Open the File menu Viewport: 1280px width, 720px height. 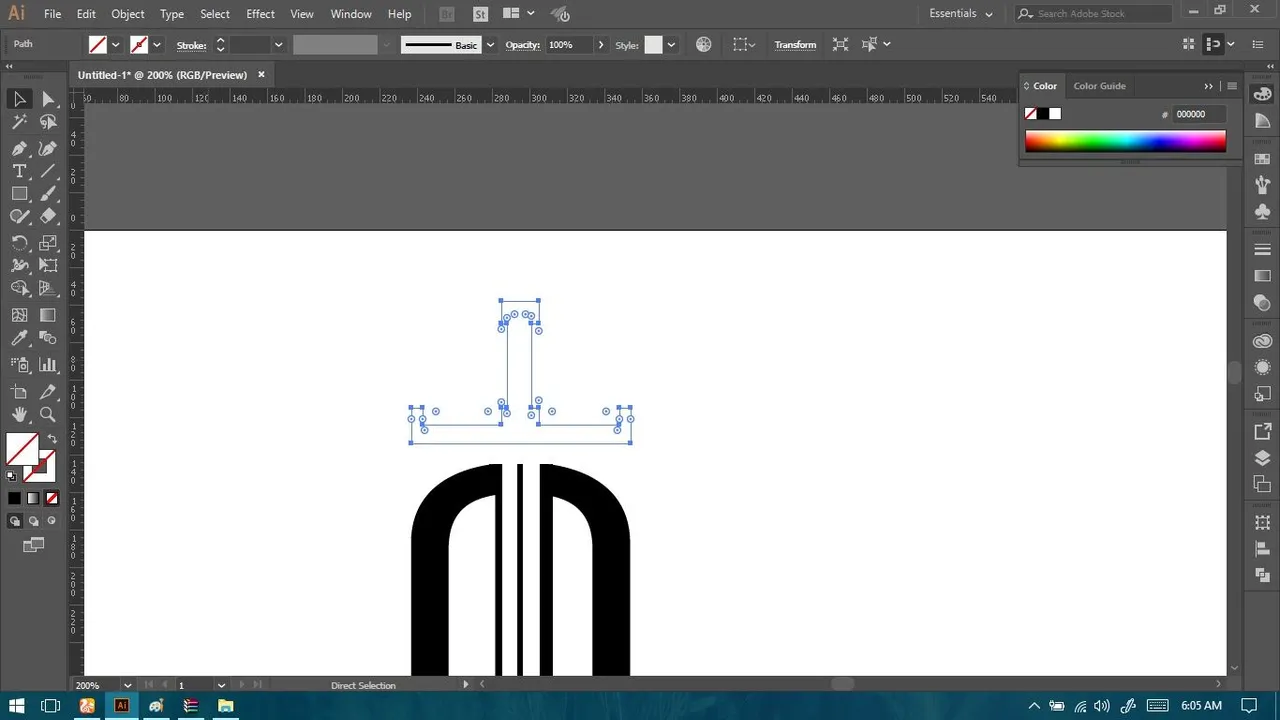52,14
